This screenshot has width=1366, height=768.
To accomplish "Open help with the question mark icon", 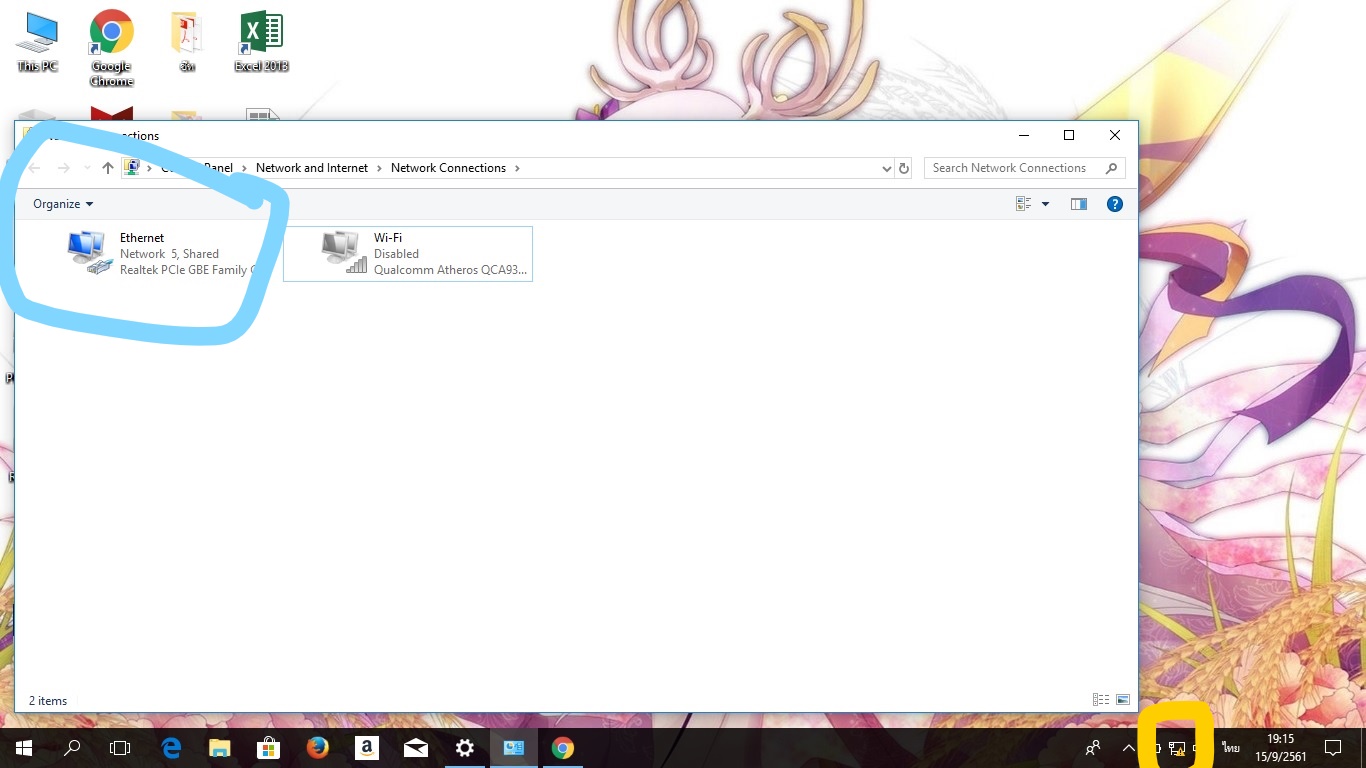I will 1115,204.
